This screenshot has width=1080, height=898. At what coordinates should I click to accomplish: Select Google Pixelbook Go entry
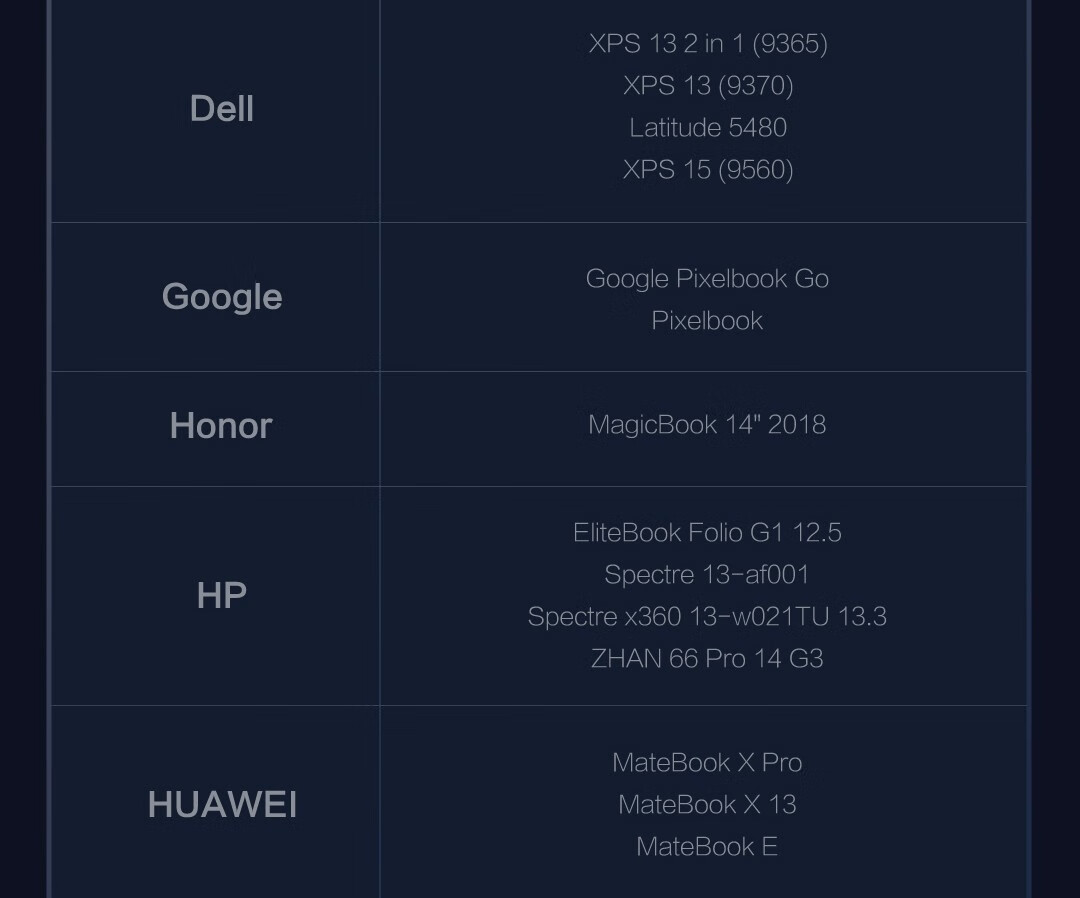[707, 279]
